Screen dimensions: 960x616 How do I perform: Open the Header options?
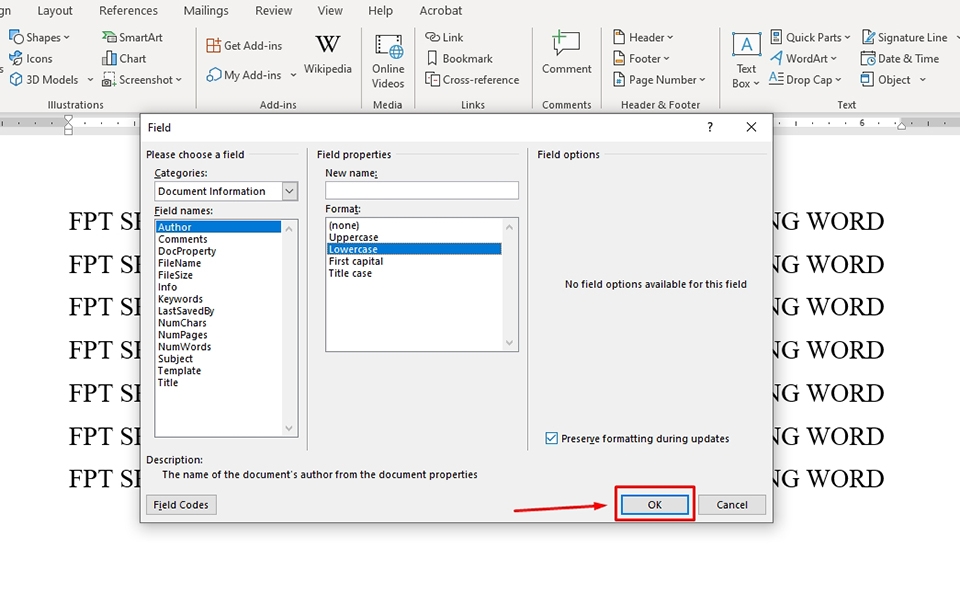click(x=643, y=37)
